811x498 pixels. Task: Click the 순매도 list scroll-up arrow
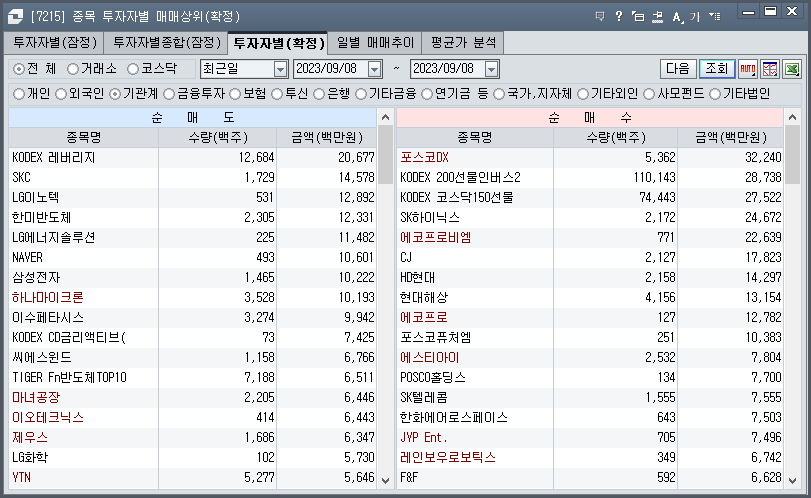tap(385, 117)
